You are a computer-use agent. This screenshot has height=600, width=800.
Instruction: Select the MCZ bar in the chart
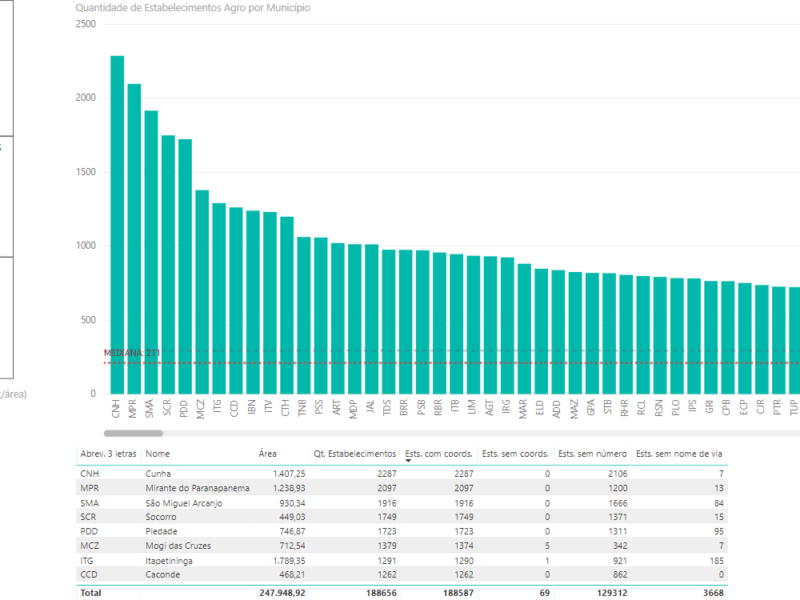(202, 292)
